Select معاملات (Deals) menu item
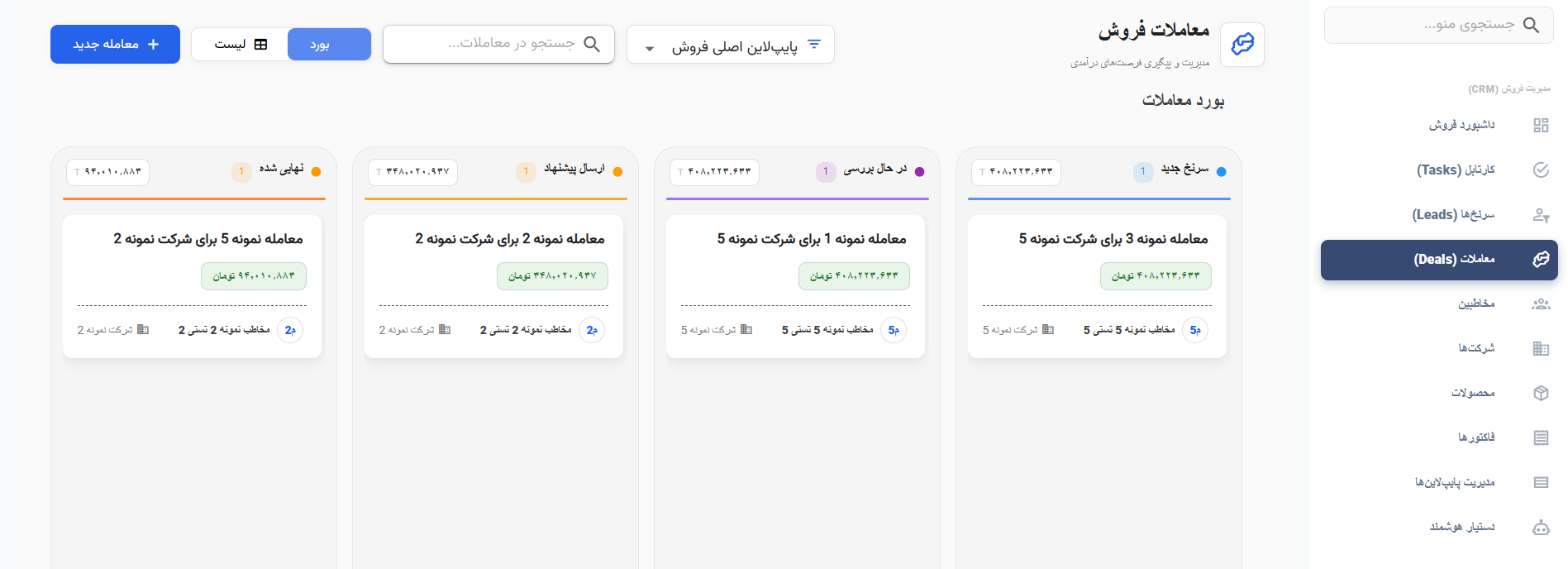 (1439, 260)
